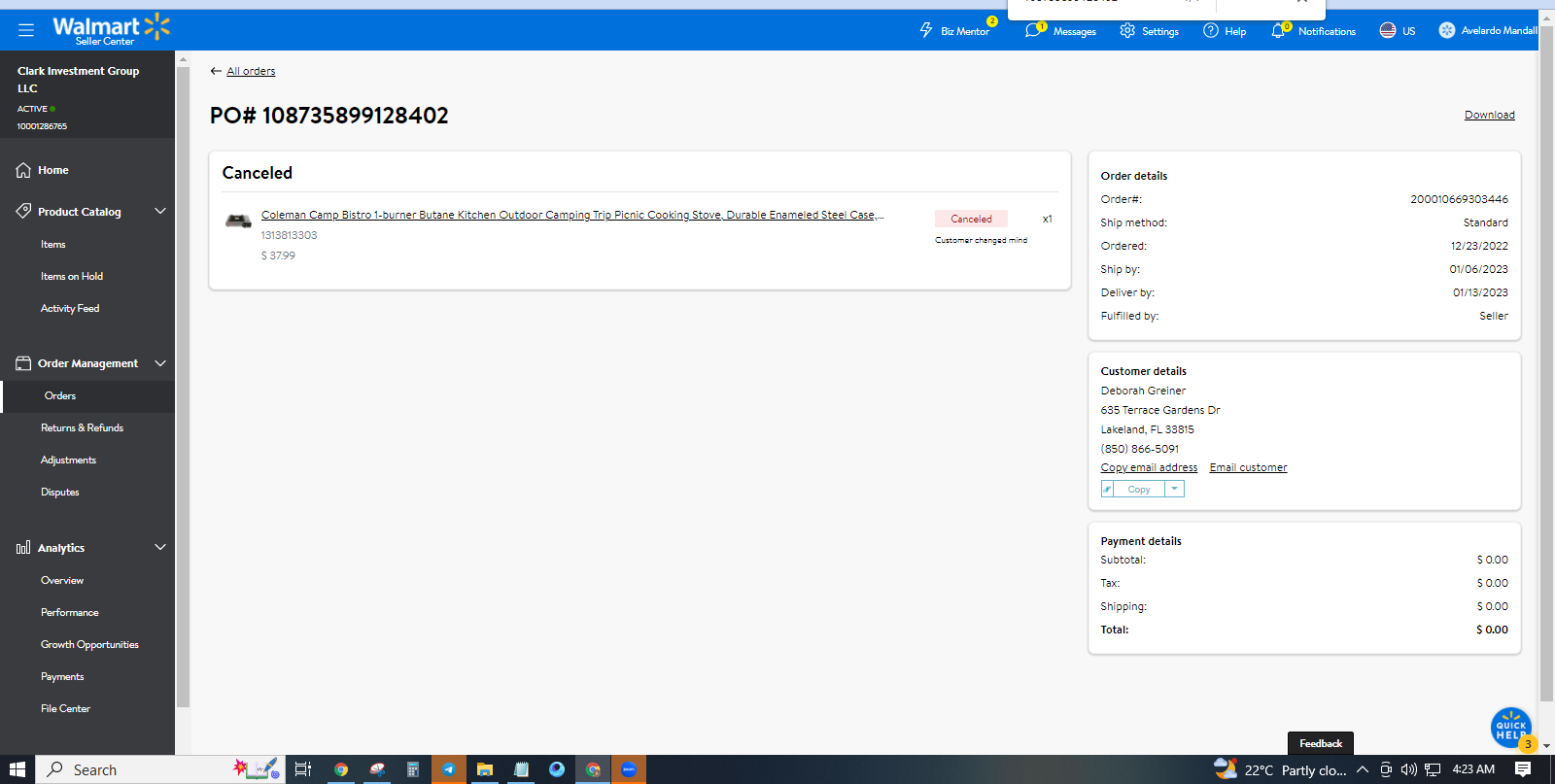Open Returns & Refunds page
Image resolution: width=1555 pixels, height=784 pixels.
tap(82, 428)
